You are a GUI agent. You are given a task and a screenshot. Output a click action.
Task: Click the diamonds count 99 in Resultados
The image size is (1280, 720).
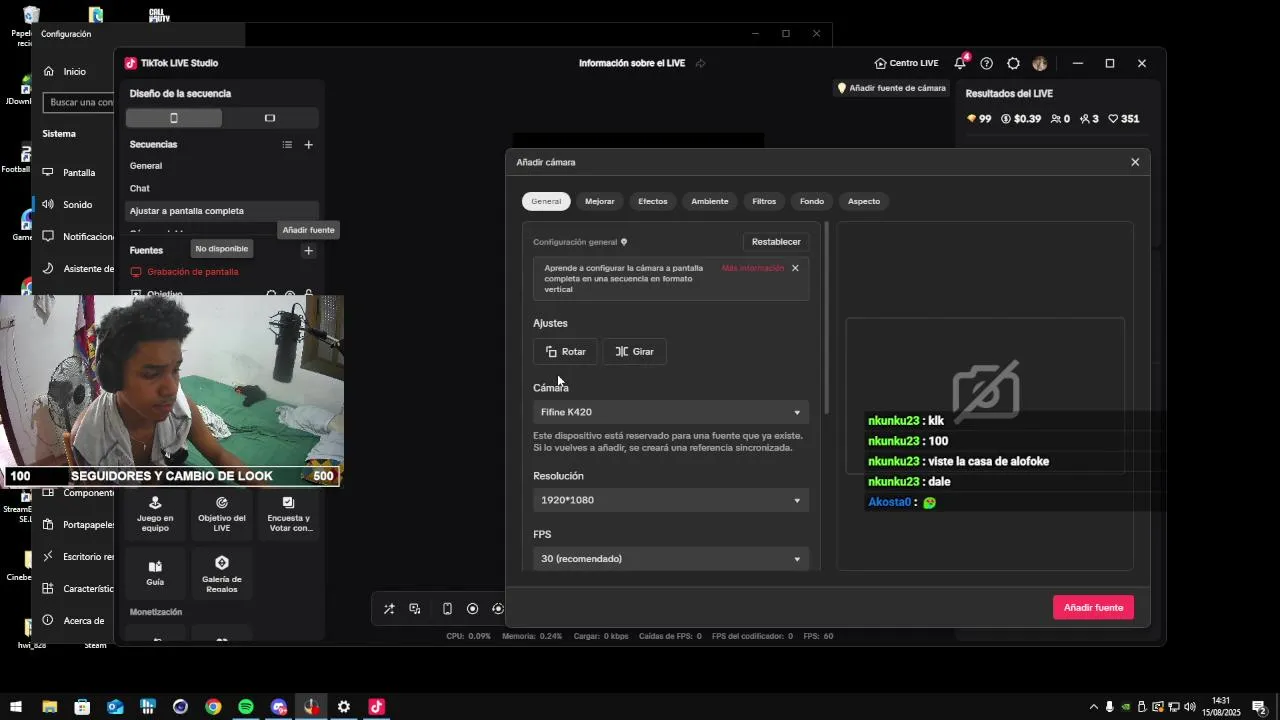979,119
